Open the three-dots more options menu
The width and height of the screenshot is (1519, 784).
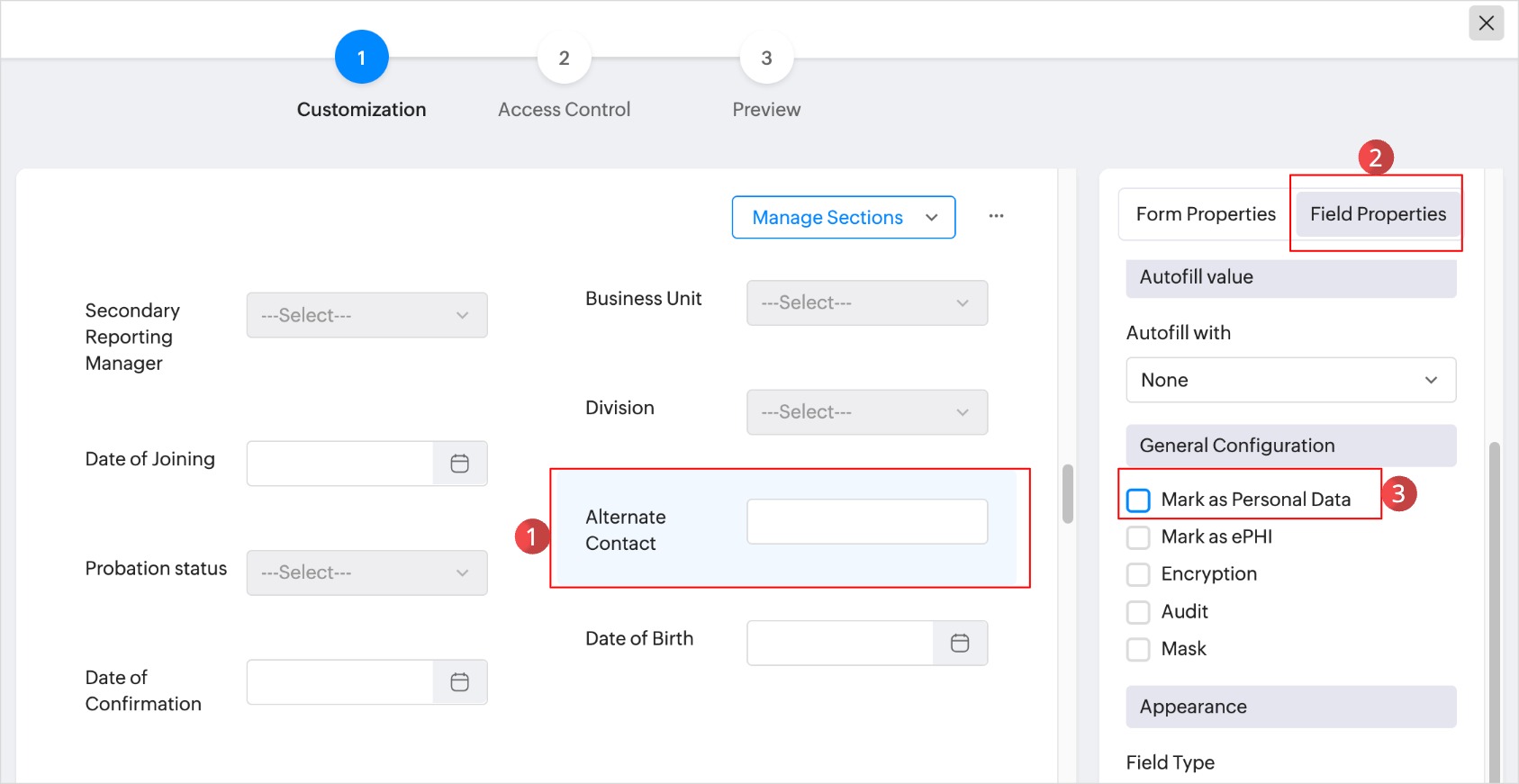pyautogui.click(x=996, y=216)
